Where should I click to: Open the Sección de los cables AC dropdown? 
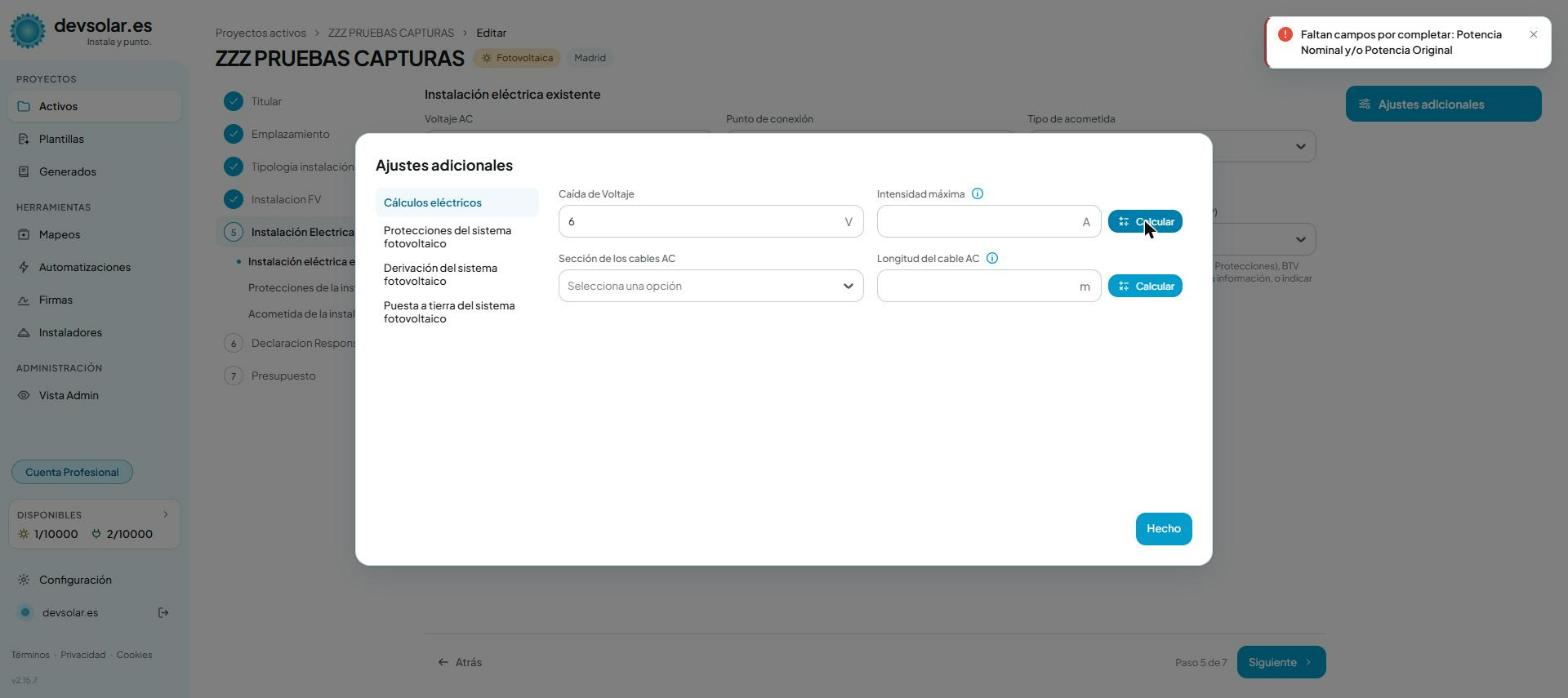point(711,286)
